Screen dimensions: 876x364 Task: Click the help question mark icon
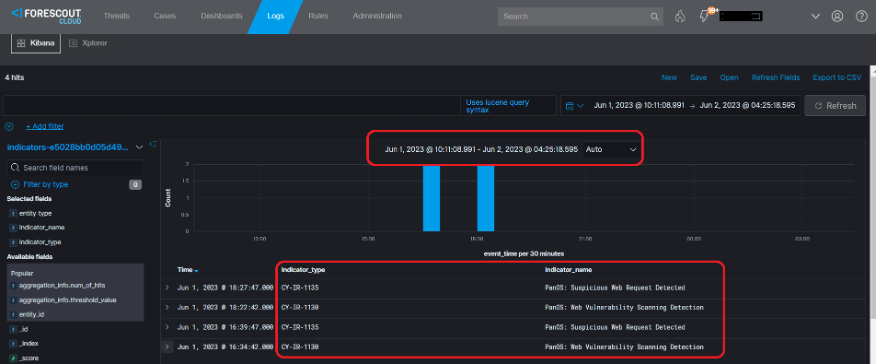[x=861, y=16]
